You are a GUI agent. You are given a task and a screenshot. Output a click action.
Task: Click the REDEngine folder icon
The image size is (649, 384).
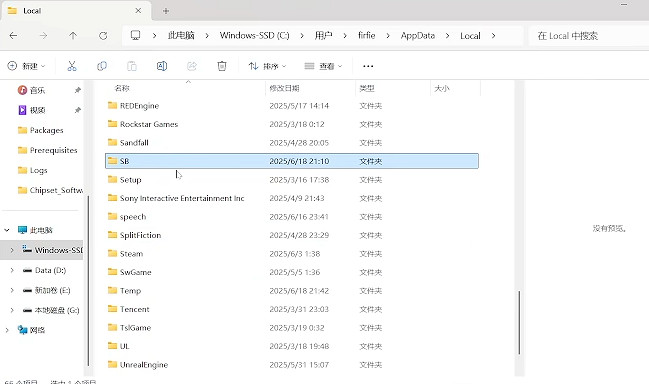click(112, 105)
